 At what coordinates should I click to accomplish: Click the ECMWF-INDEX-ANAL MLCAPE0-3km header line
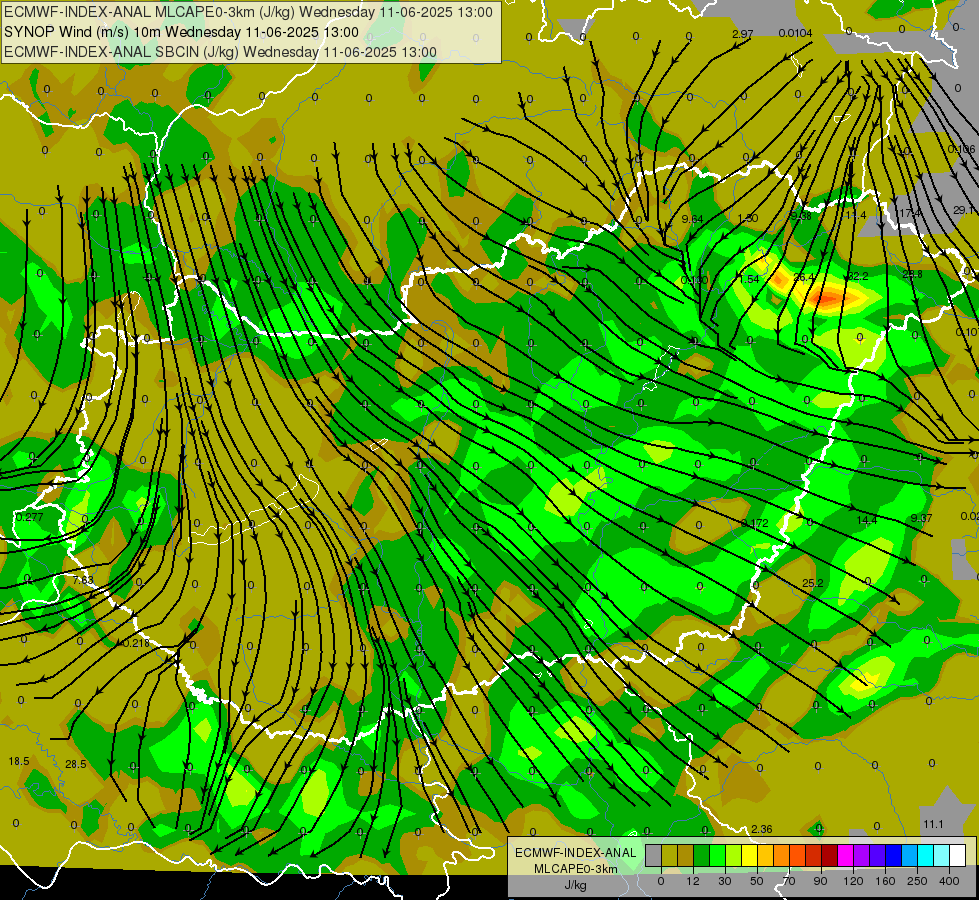tap(248, 12)
